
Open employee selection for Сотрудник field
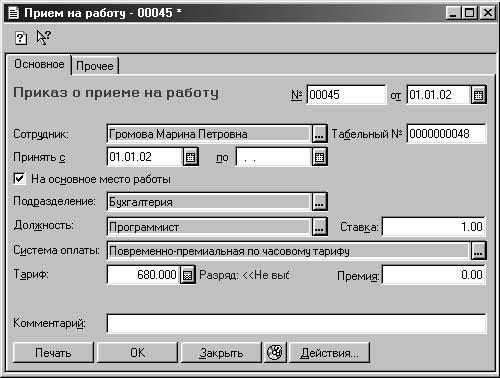(319, 134)
